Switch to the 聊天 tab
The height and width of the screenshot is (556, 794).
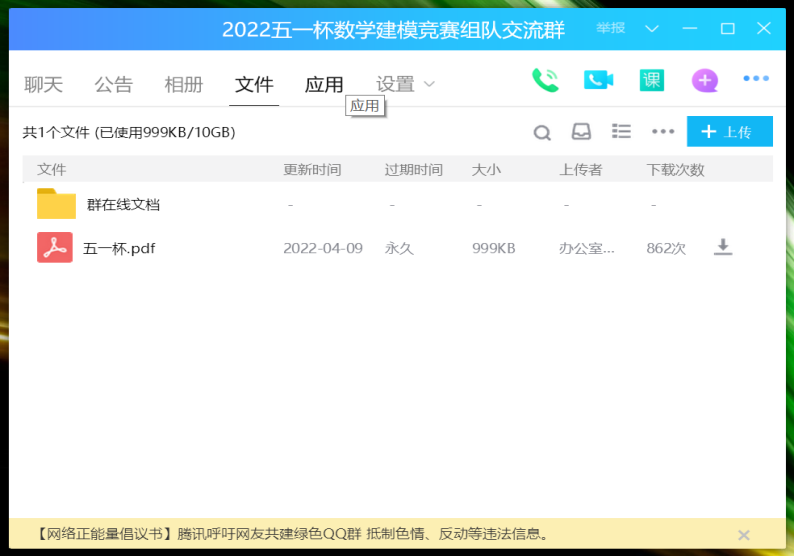tap(43, 85)
